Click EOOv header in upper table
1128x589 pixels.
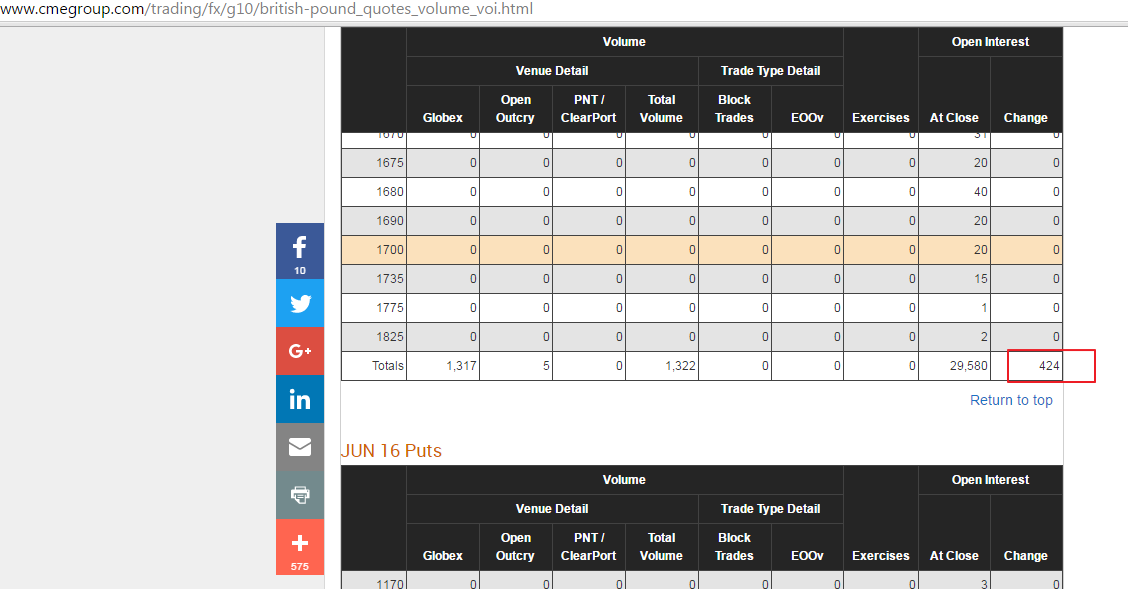coord(806,117)
